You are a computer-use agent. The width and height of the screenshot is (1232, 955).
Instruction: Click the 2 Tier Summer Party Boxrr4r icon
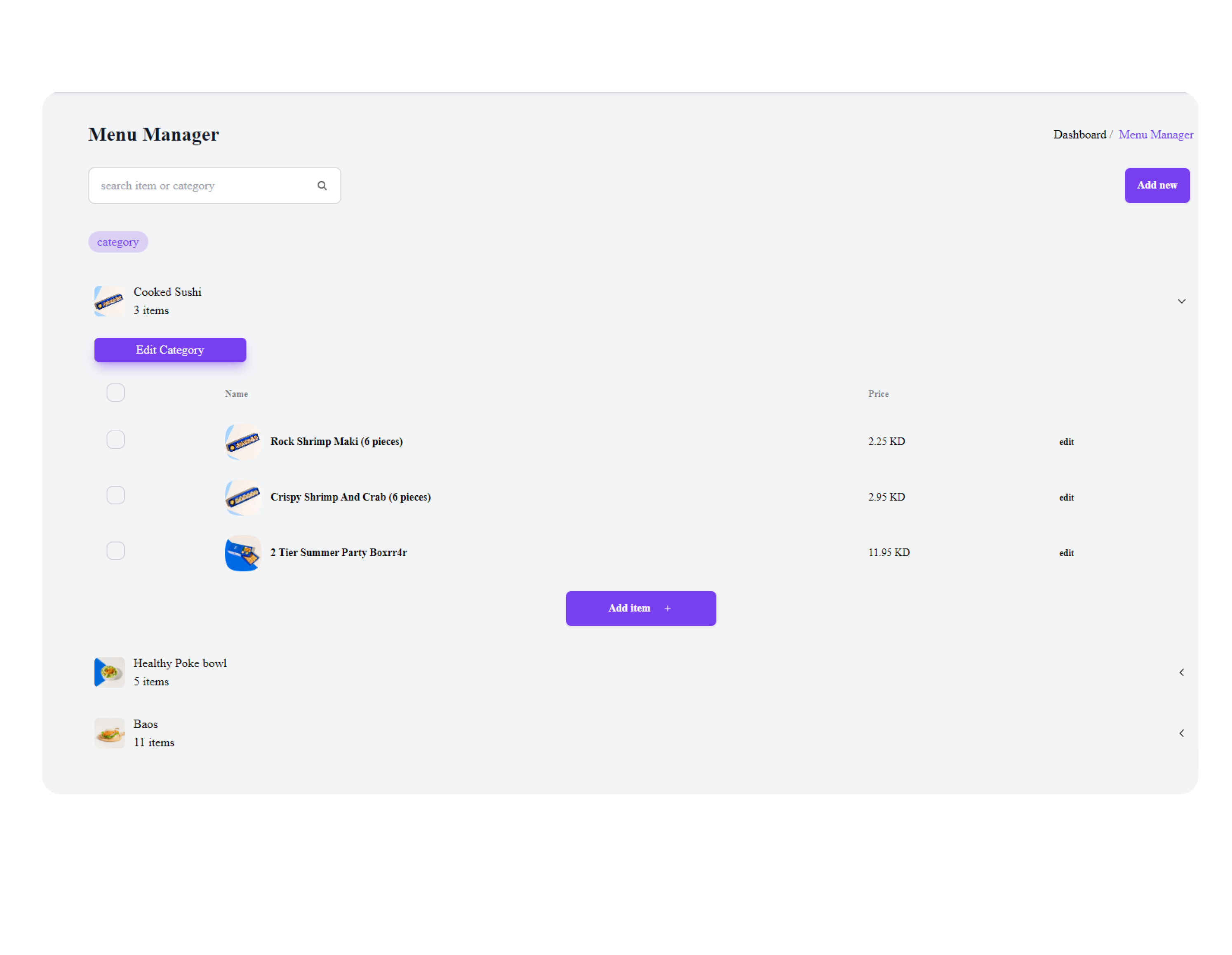tap(243, 553)
